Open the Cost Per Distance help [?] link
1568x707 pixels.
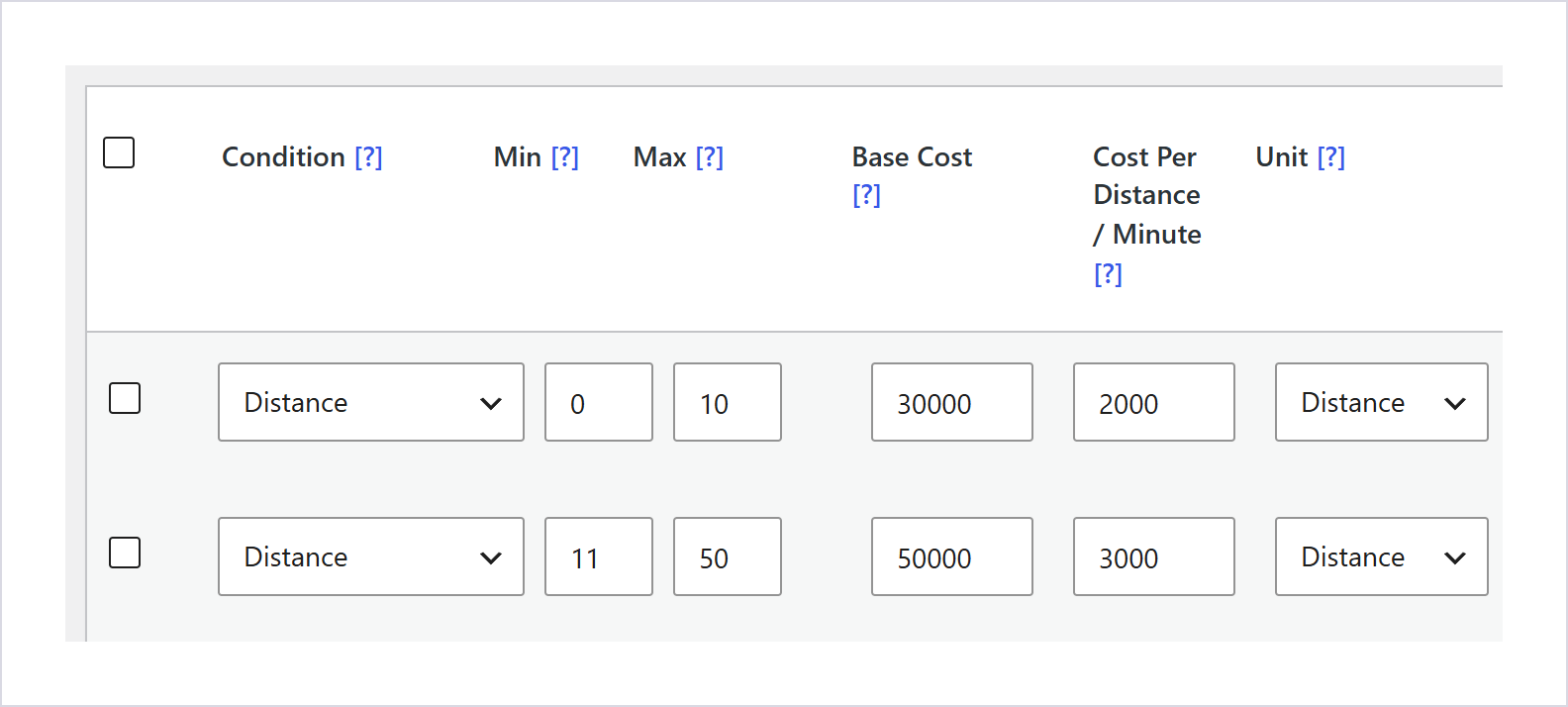pos(1108,274)
